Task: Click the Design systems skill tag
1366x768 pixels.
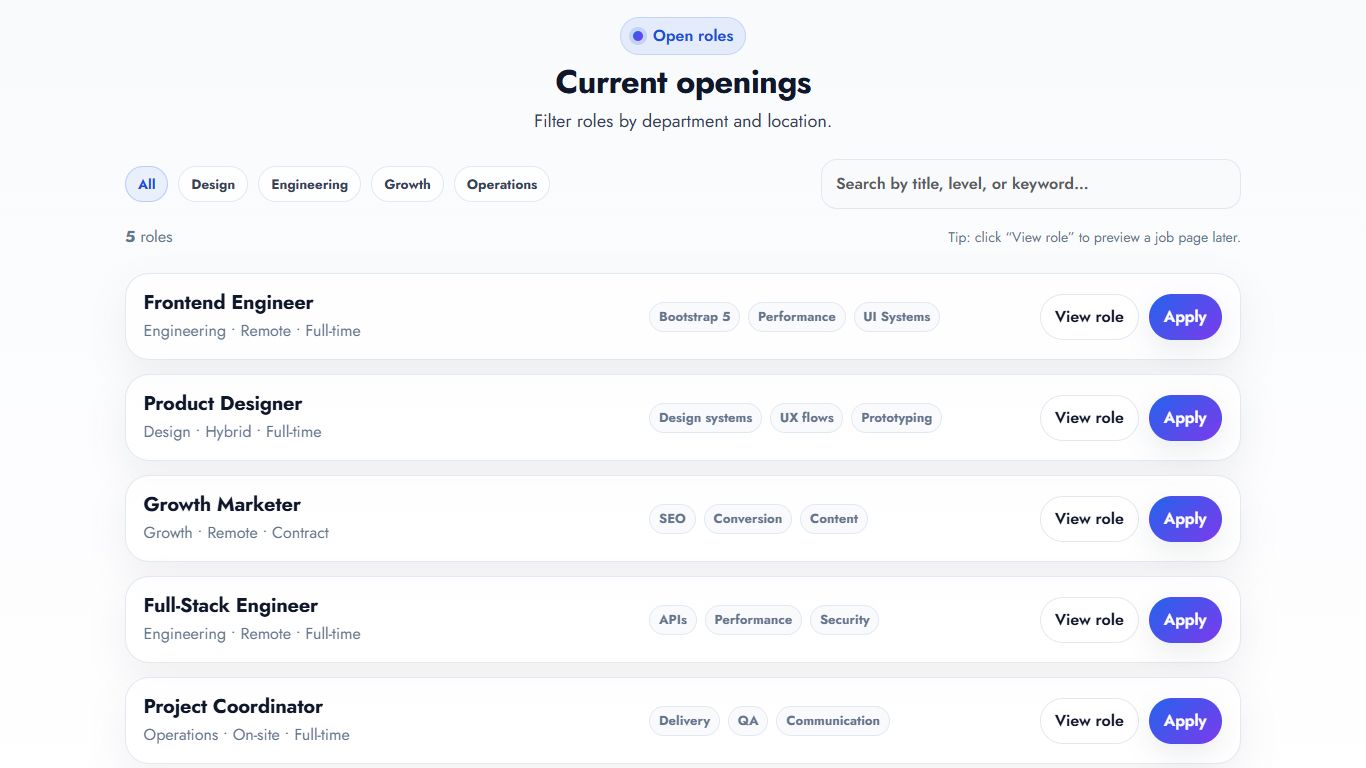Action: click(x=705, y=418)
